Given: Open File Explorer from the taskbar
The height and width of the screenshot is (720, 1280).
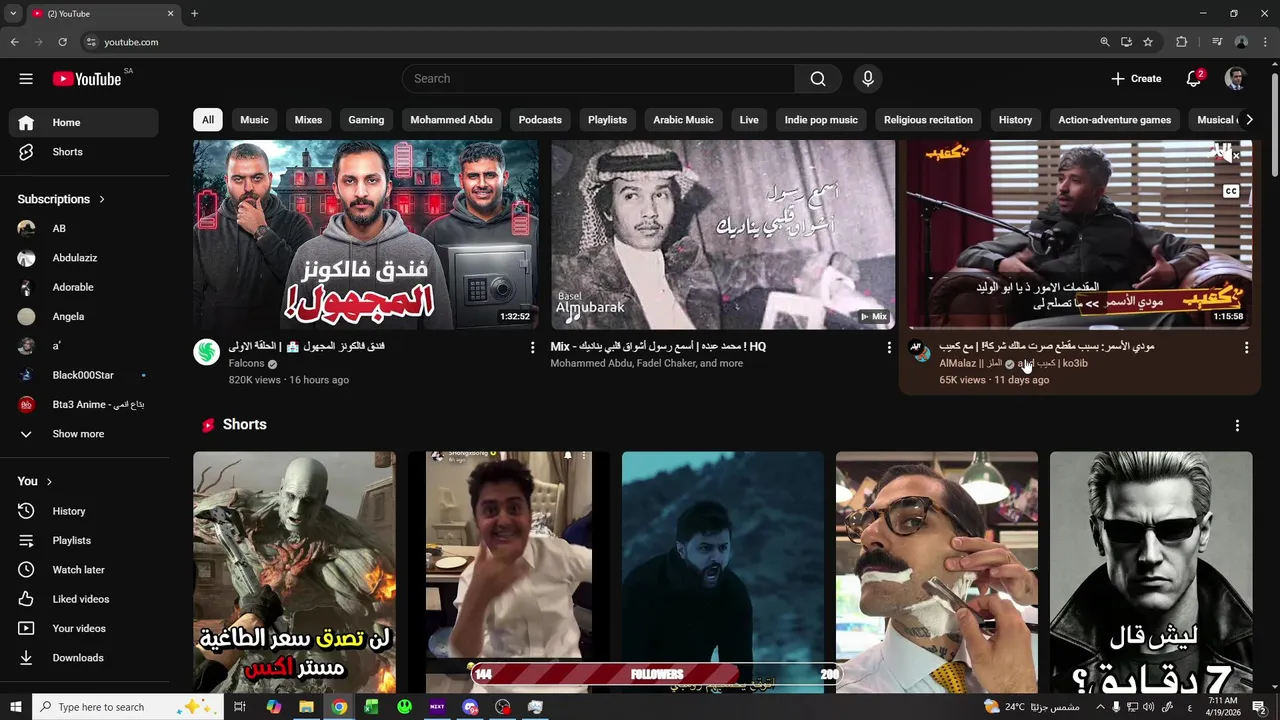Looking at the screenshot, I should 306,707.
